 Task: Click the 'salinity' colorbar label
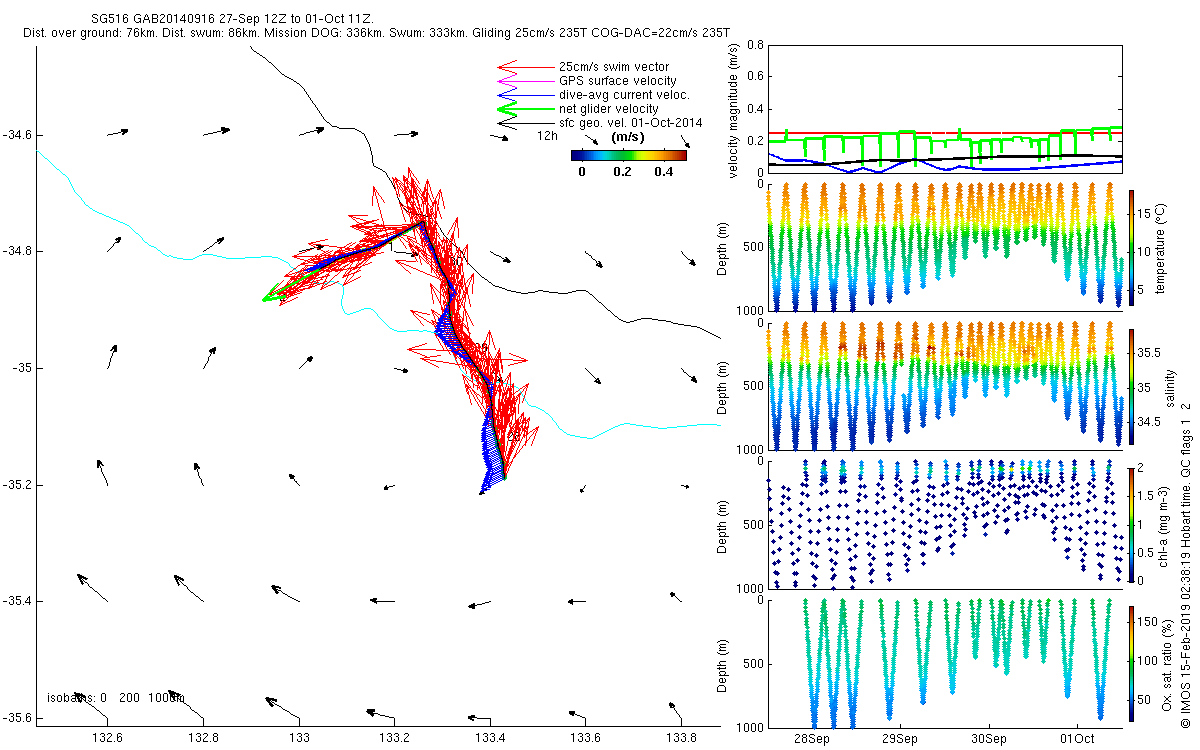(1171, 387)
